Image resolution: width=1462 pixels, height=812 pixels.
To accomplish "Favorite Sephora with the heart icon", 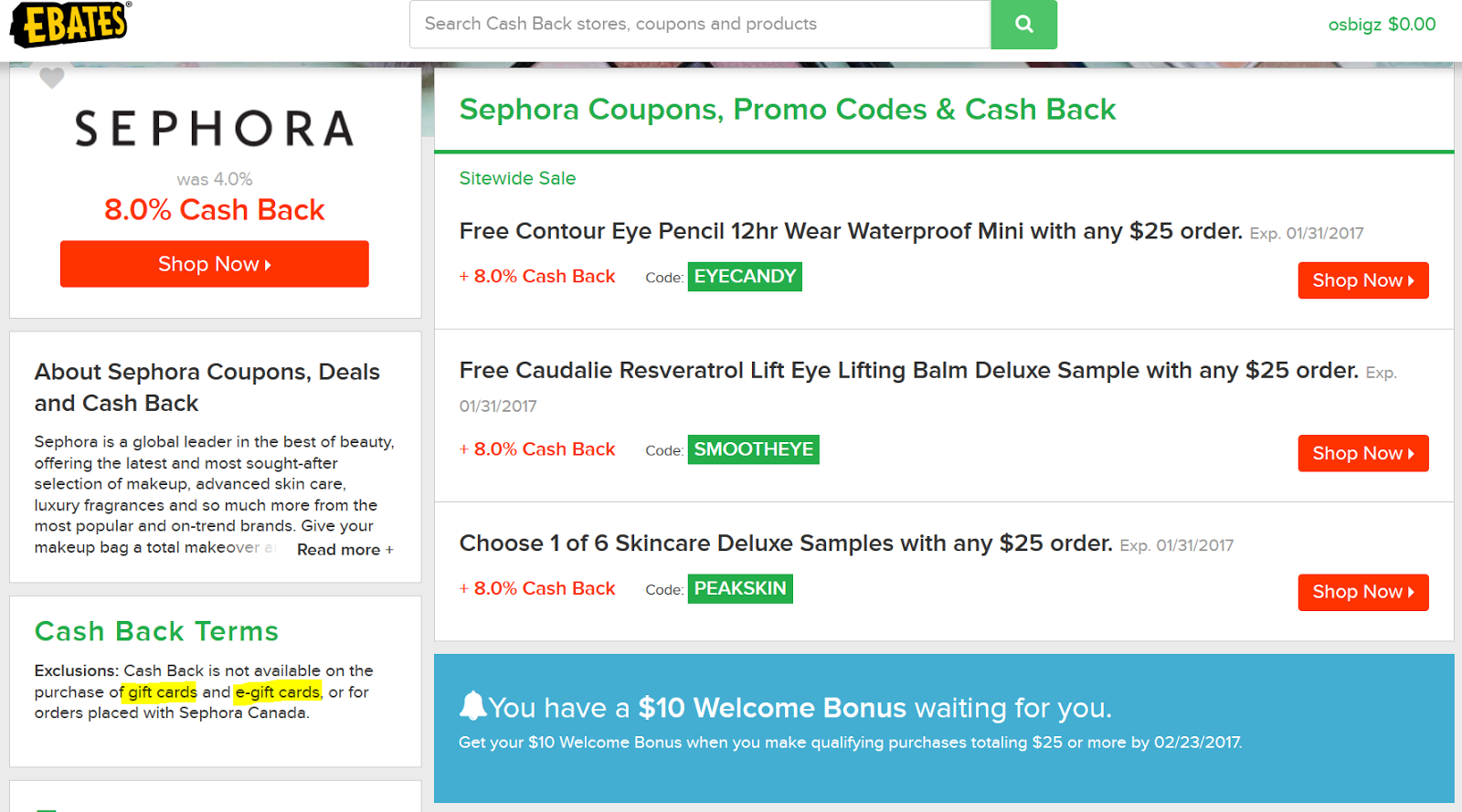I will pyautogui.click(x=52, y=79).
